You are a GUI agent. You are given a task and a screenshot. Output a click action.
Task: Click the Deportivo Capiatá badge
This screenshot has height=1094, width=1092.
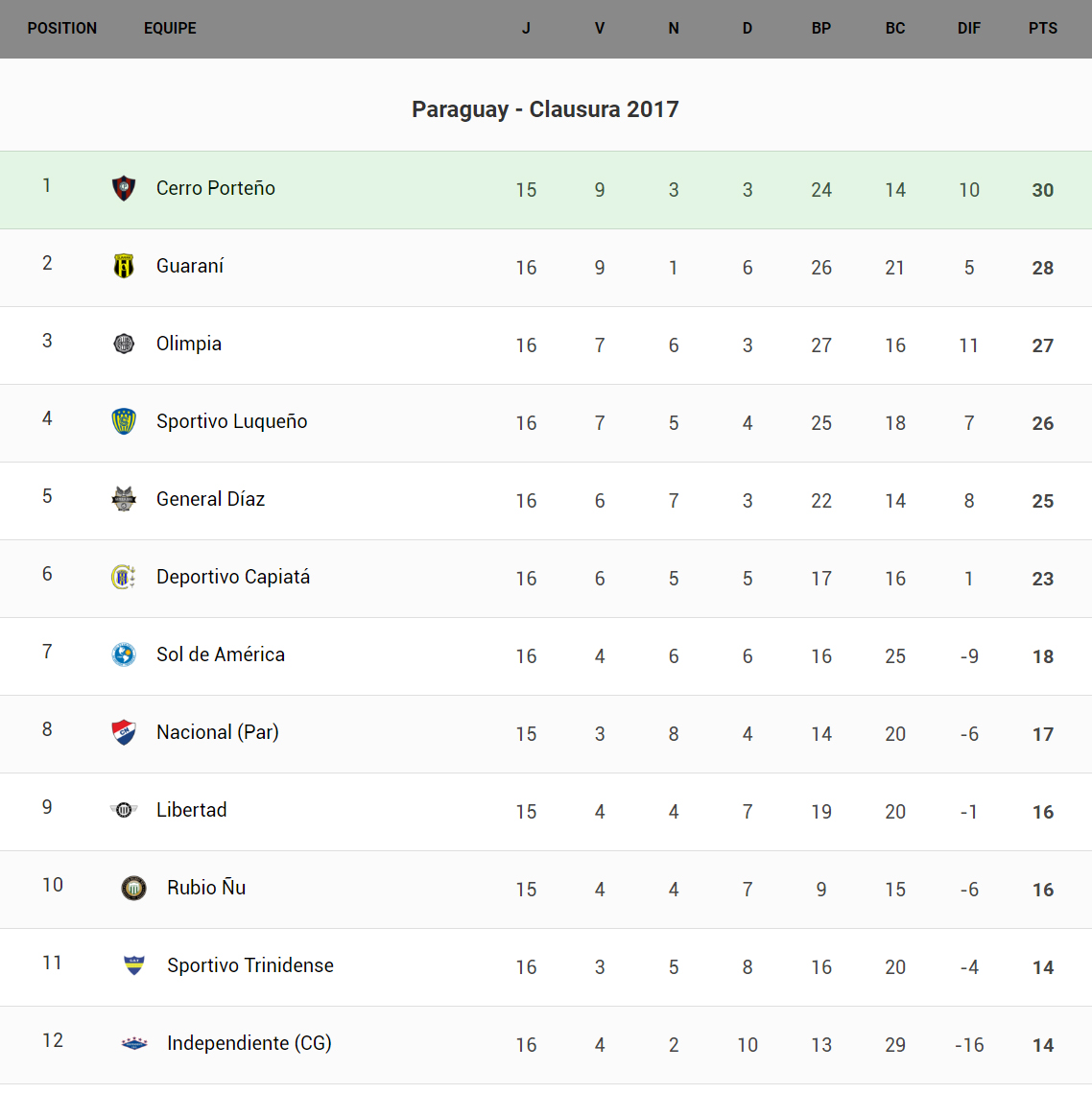point(124,577)
